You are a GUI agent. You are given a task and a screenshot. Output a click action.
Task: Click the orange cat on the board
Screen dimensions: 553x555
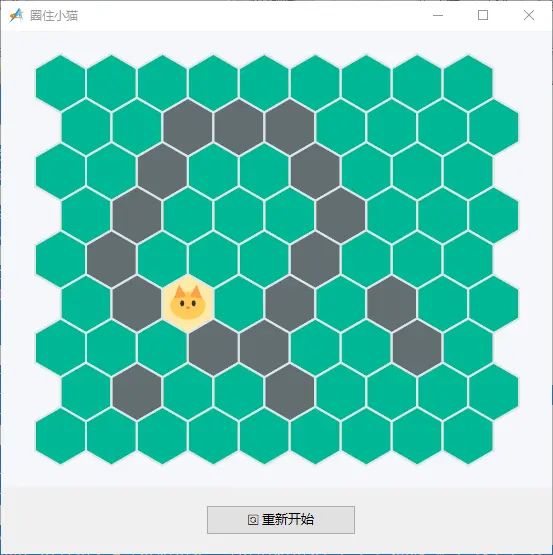coord(188,304)
